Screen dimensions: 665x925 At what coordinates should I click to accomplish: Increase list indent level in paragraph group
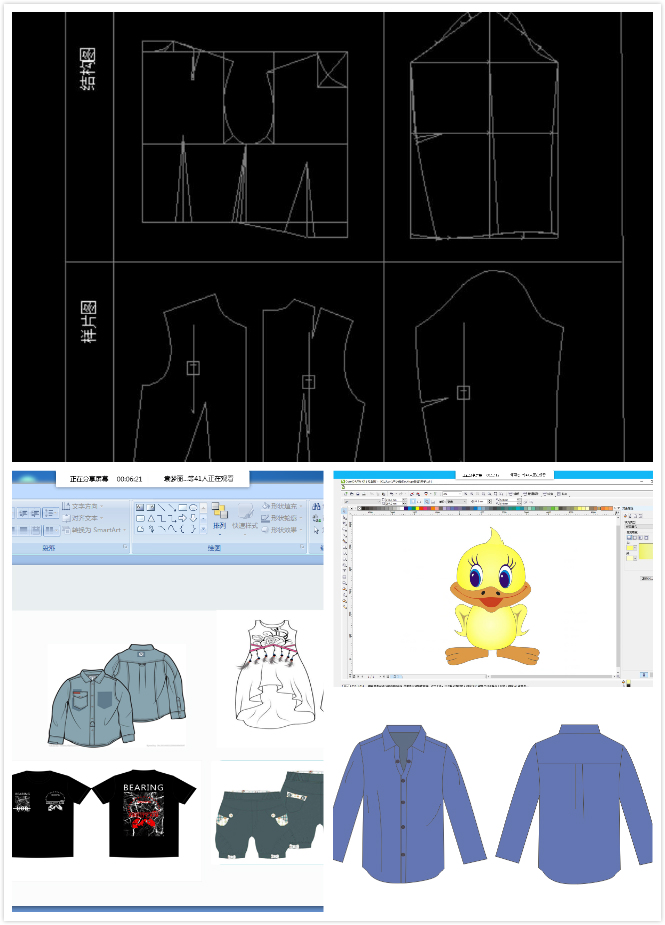click(x=35, y=513)
